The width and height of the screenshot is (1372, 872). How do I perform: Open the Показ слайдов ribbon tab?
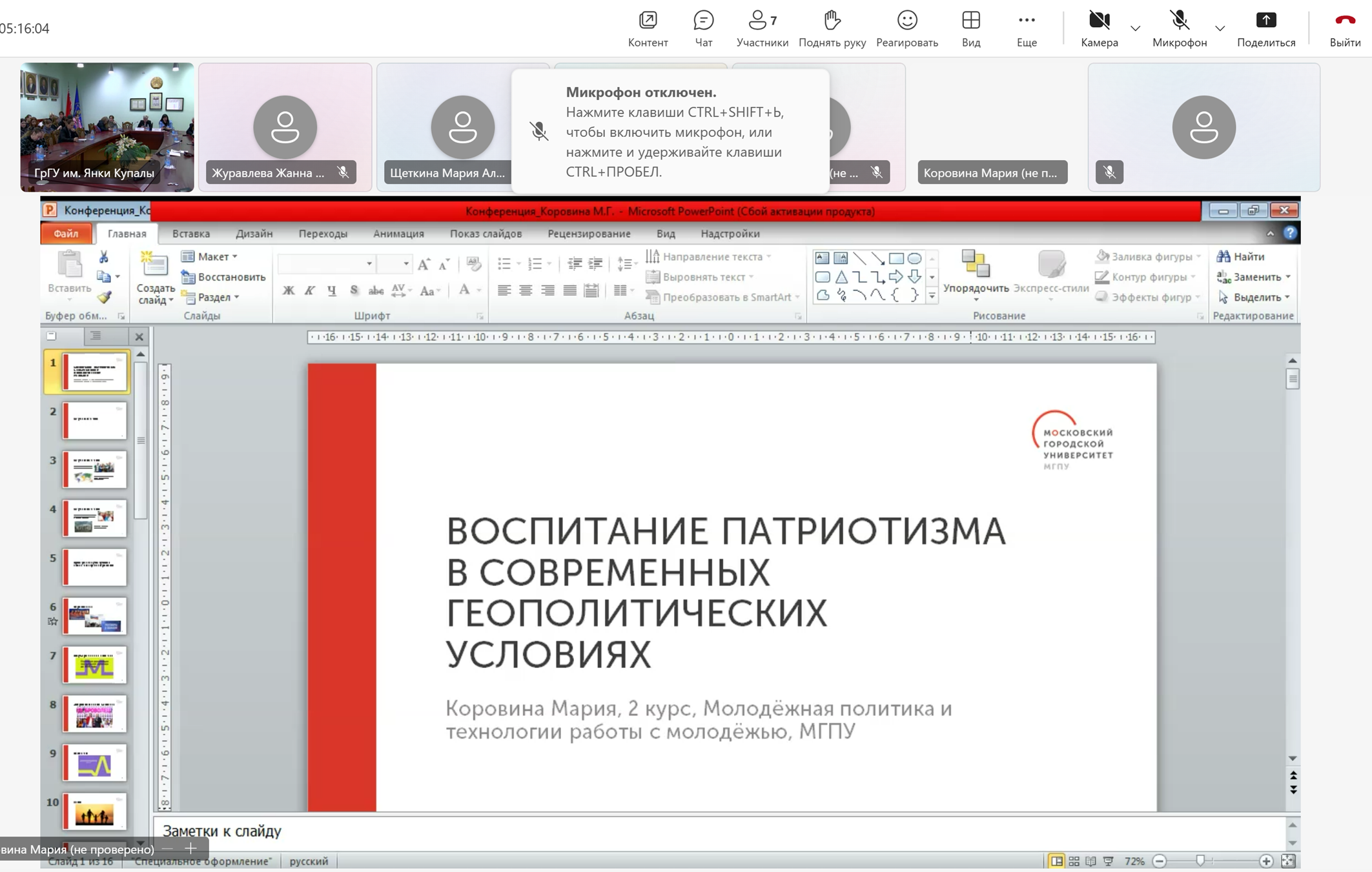click(x=486, y=234)
